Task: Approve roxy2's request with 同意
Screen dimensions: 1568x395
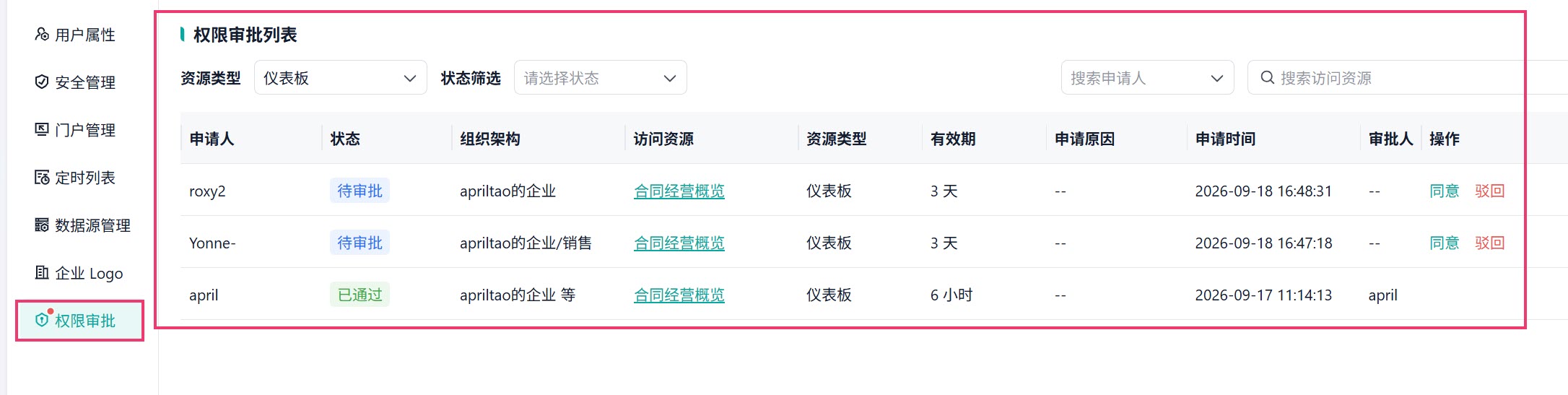Action: point(1444,191)
